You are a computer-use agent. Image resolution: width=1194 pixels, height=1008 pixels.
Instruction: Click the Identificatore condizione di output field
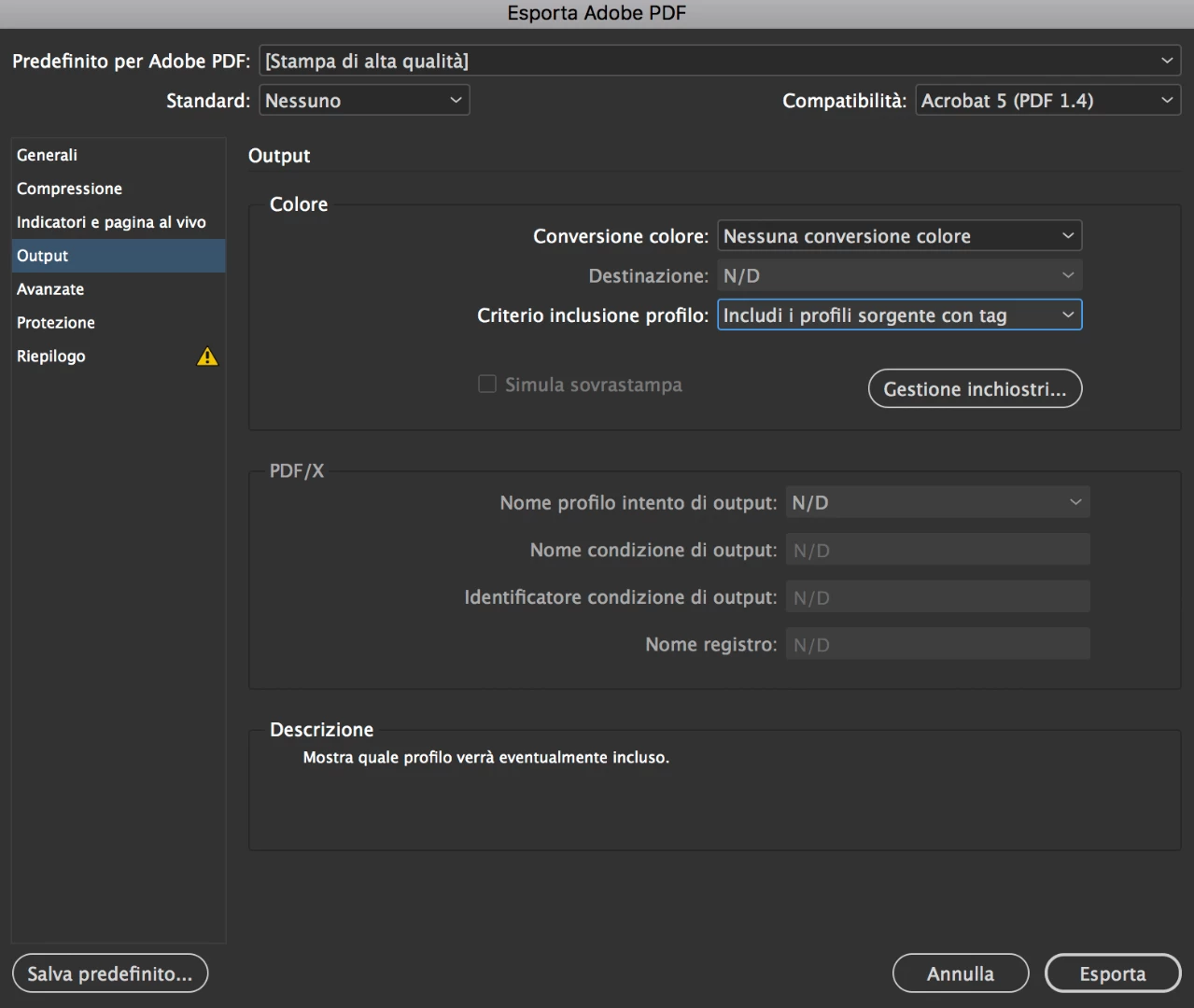937,597
